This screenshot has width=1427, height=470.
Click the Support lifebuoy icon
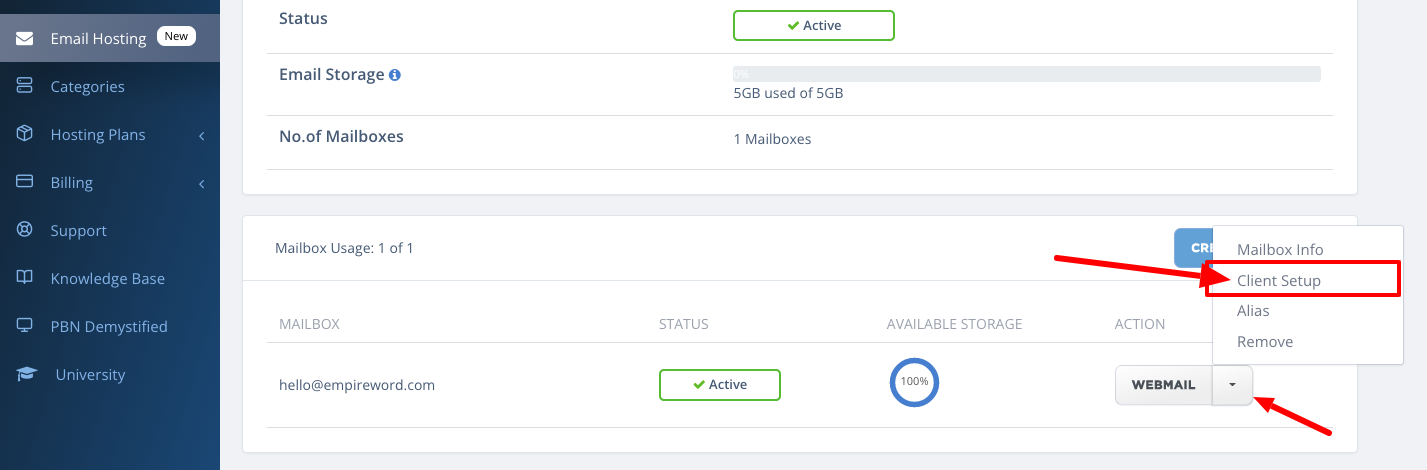26,230
